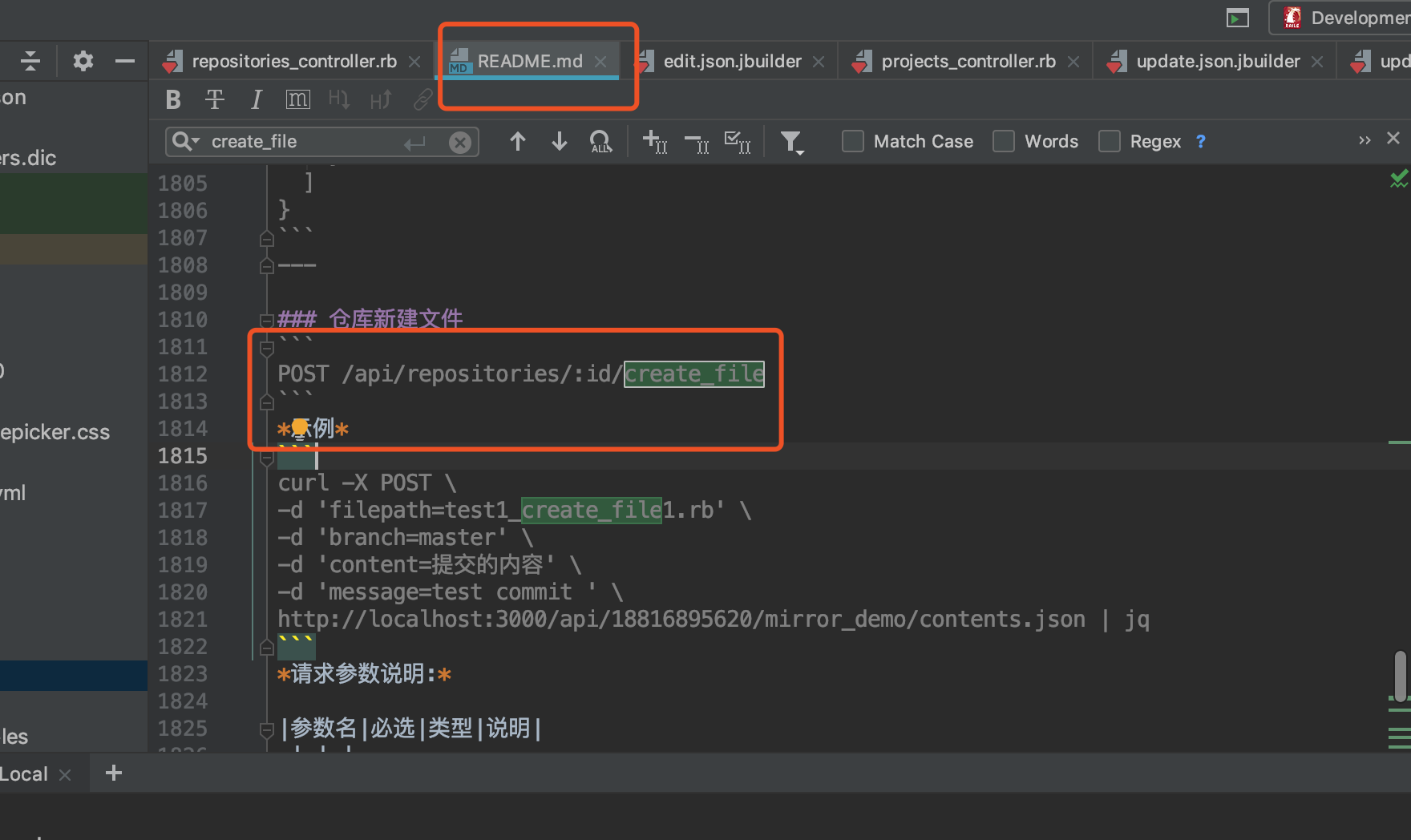Open search filter funnel options
Viewport: 1411px width, 840px height.
point(792,143)
